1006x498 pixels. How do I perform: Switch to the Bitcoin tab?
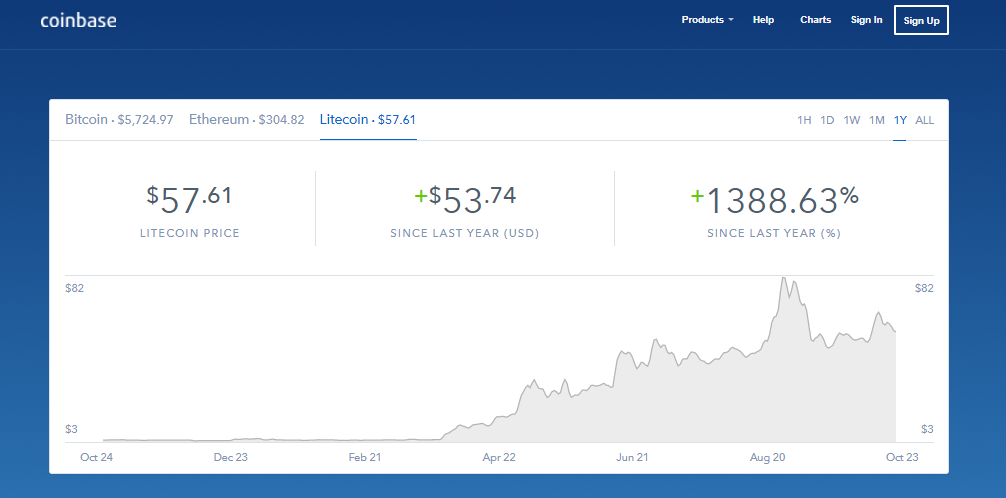(x=119, y=120)
